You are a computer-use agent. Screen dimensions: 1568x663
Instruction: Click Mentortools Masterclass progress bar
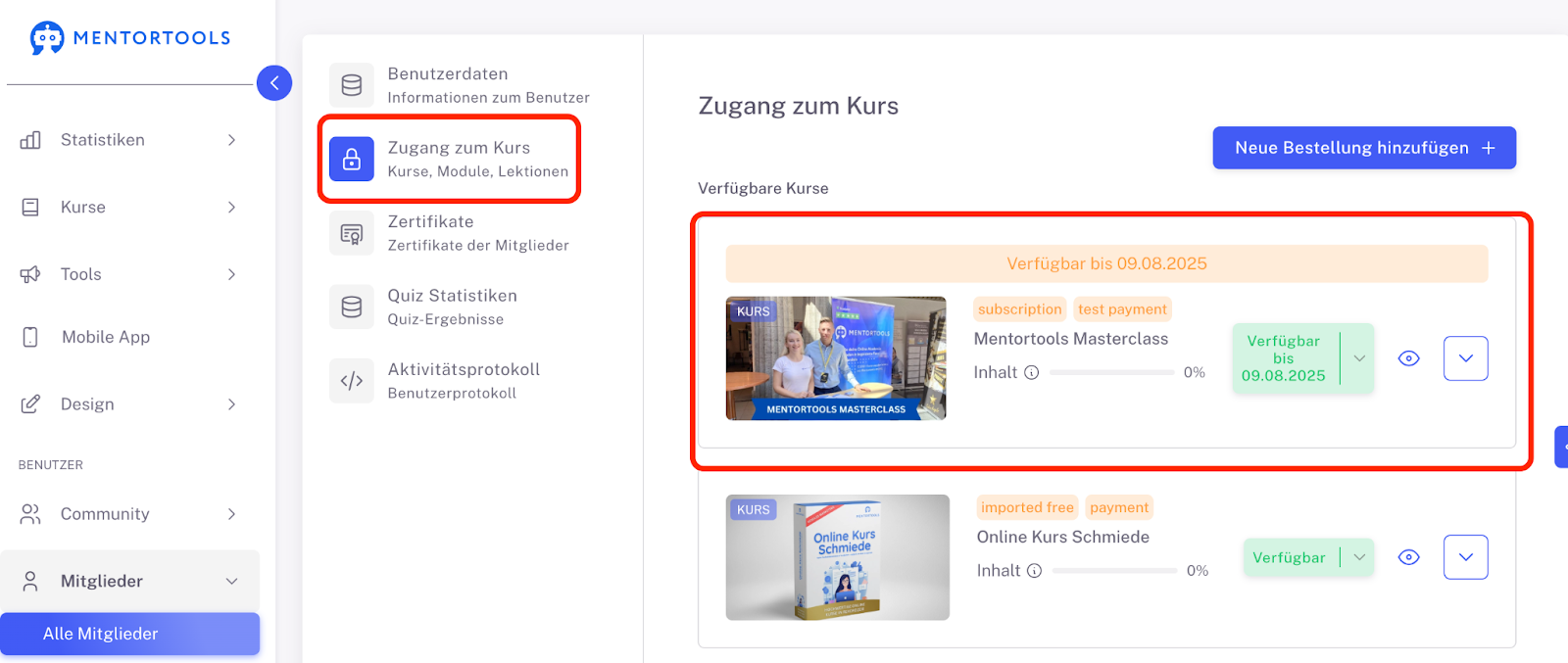1111,373
